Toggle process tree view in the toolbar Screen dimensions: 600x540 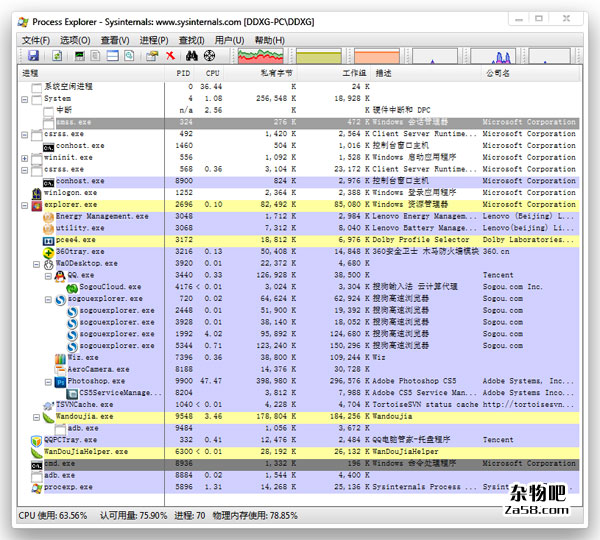click(x=96, y=56)
